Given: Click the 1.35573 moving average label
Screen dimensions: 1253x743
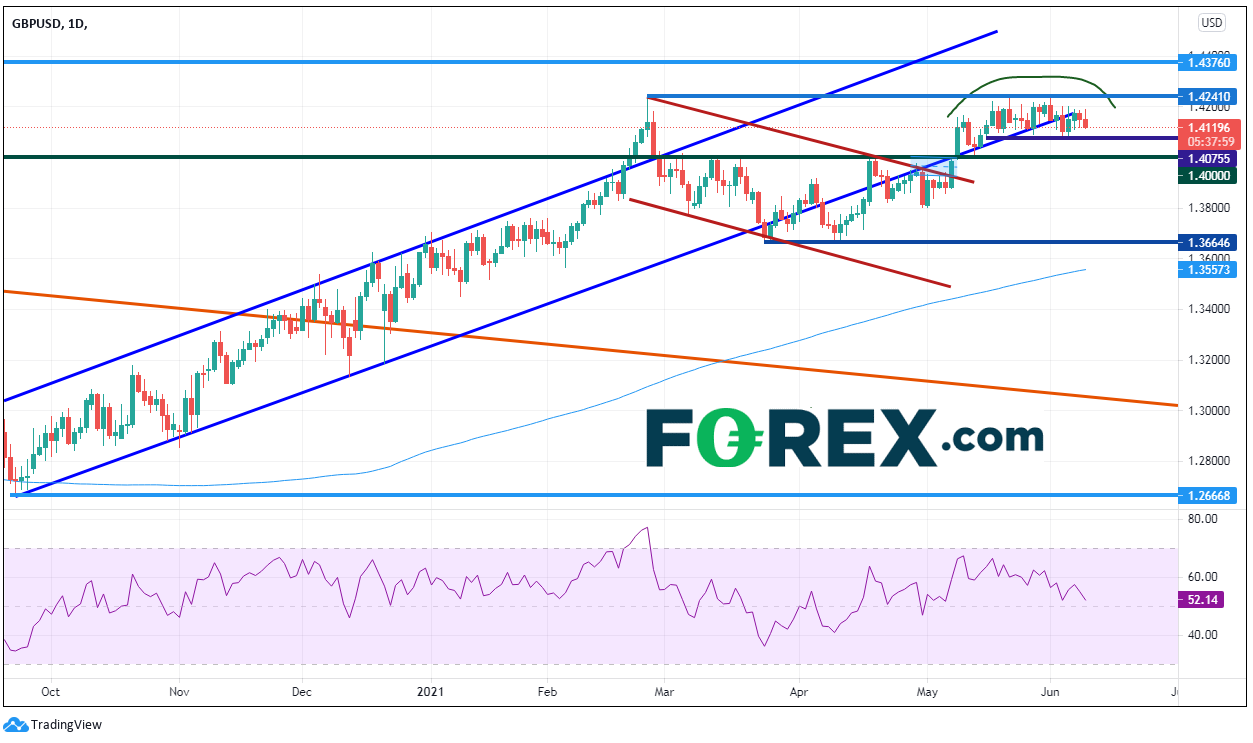Looking at the screenshot, I should 1209,270.
